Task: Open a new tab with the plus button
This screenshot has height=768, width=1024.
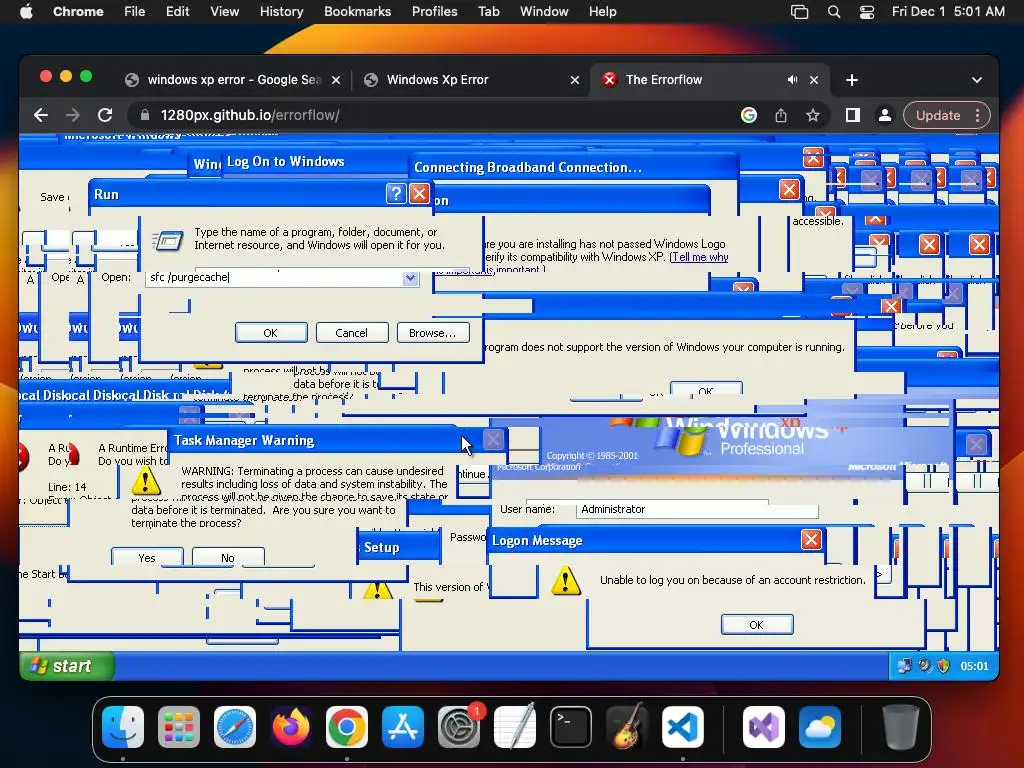Action: click(852, 80)
